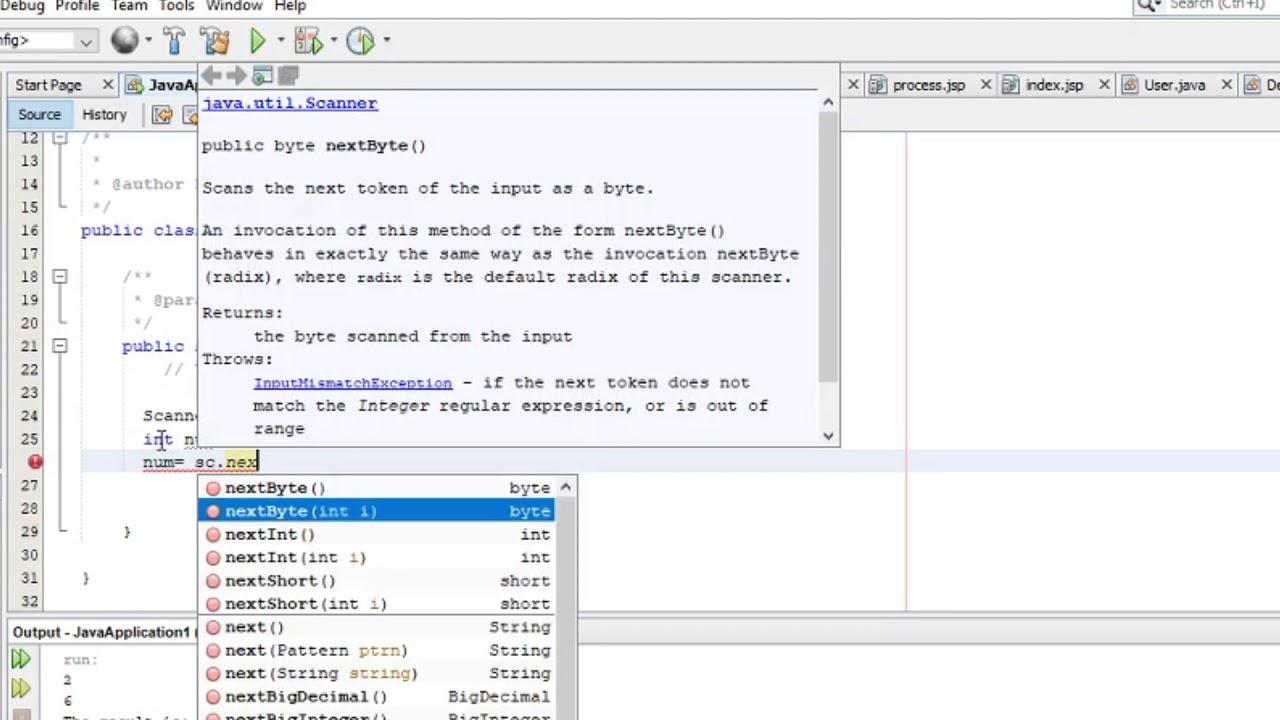This screenshot has height=720, width=1280.
Task: Select nextShort(int i) completion item
Action: [x=377, y=603]
